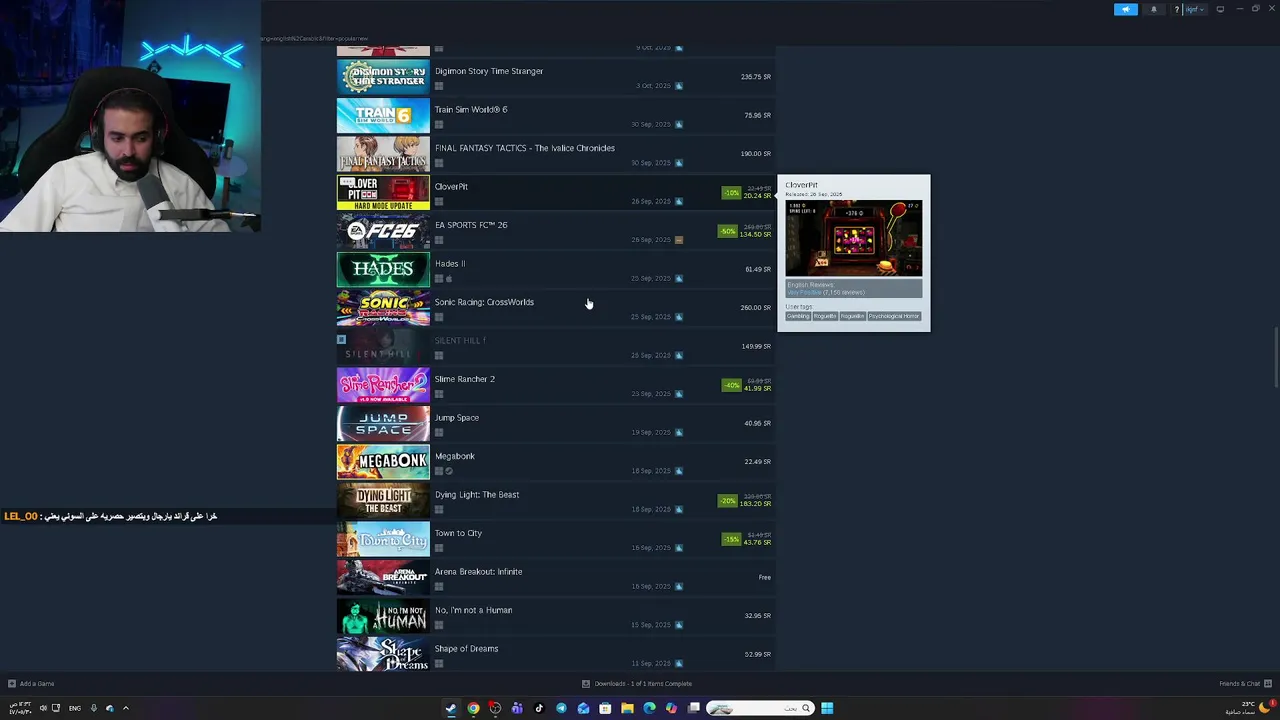Screen dimensions: 1280x720
Task: Click the Add a Game plus icon
Action: pos(12,684)
